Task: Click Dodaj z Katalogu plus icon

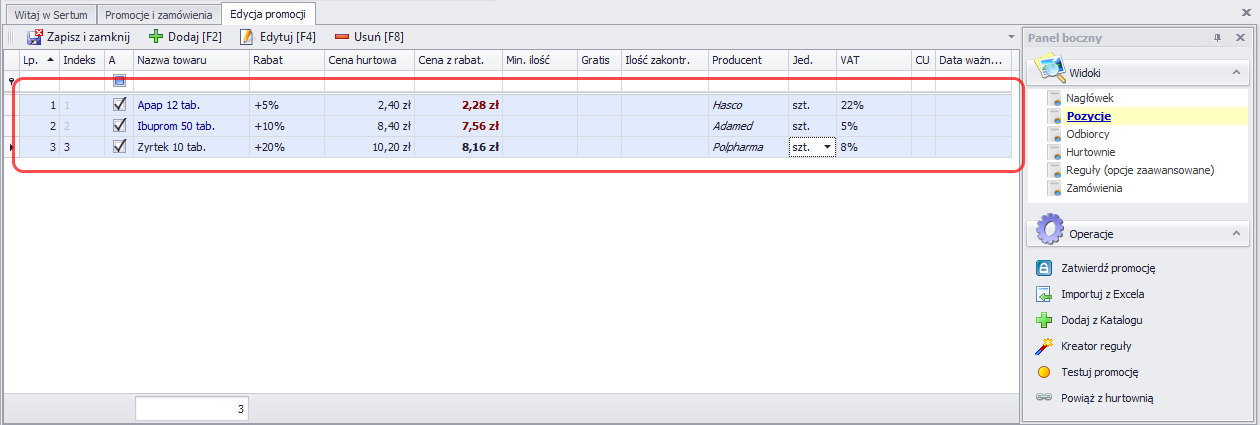Action: (1044, 320)
